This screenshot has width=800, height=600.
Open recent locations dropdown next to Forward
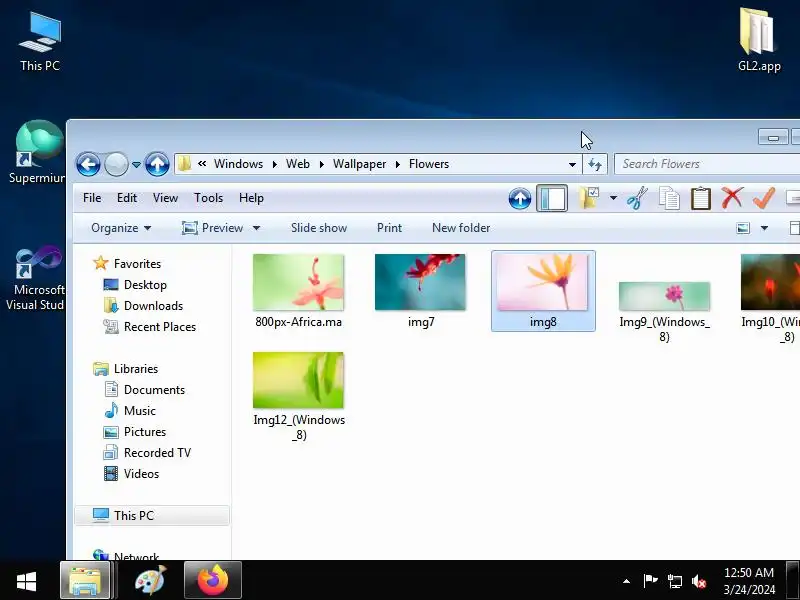tap(136, 164)
